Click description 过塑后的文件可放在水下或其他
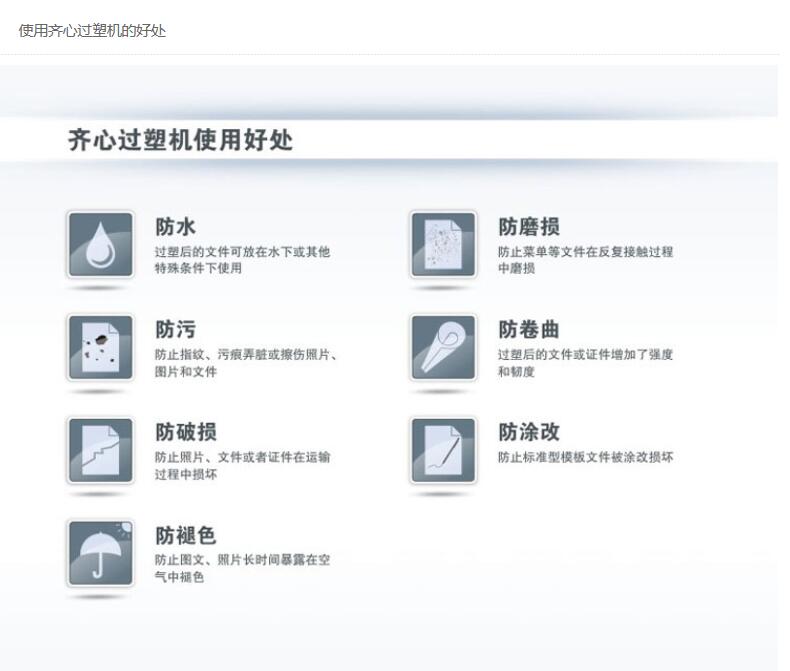 [x=242, y=251]
